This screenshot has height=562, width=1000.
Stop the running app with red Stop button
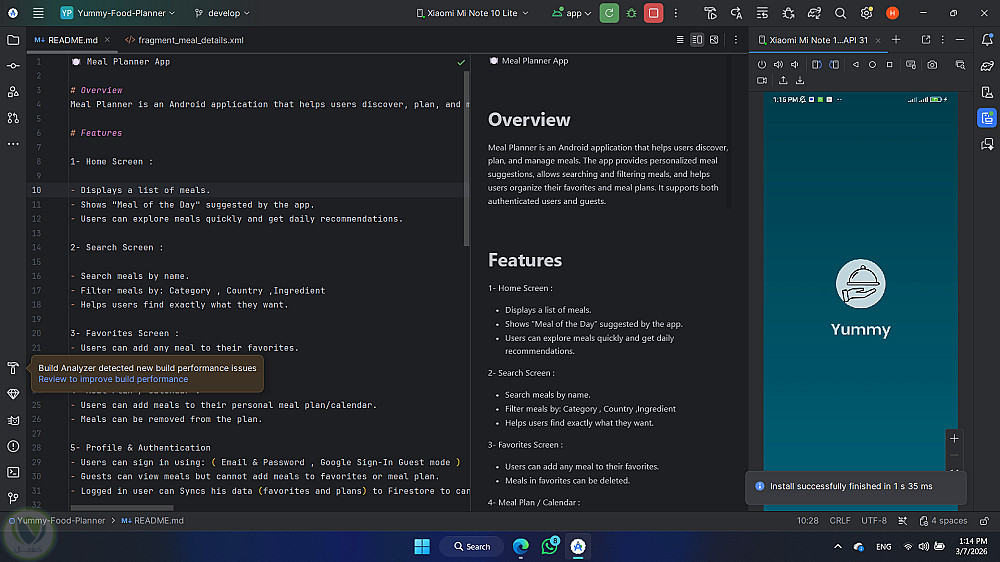click(x=653, y=13)
